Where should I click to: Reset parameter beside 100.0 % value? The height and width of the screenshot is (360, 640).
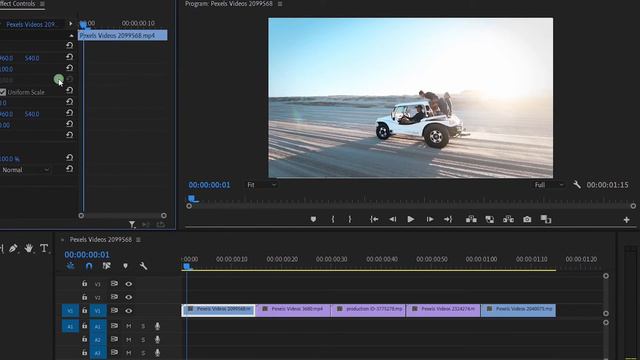(70, 158)
